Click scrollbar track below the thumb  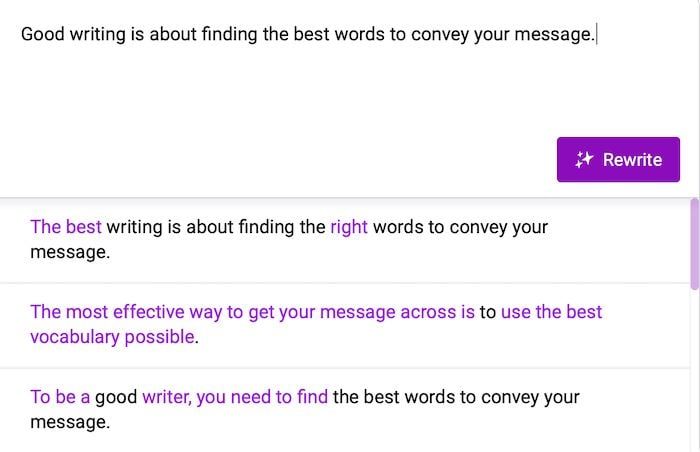[695, 371]
